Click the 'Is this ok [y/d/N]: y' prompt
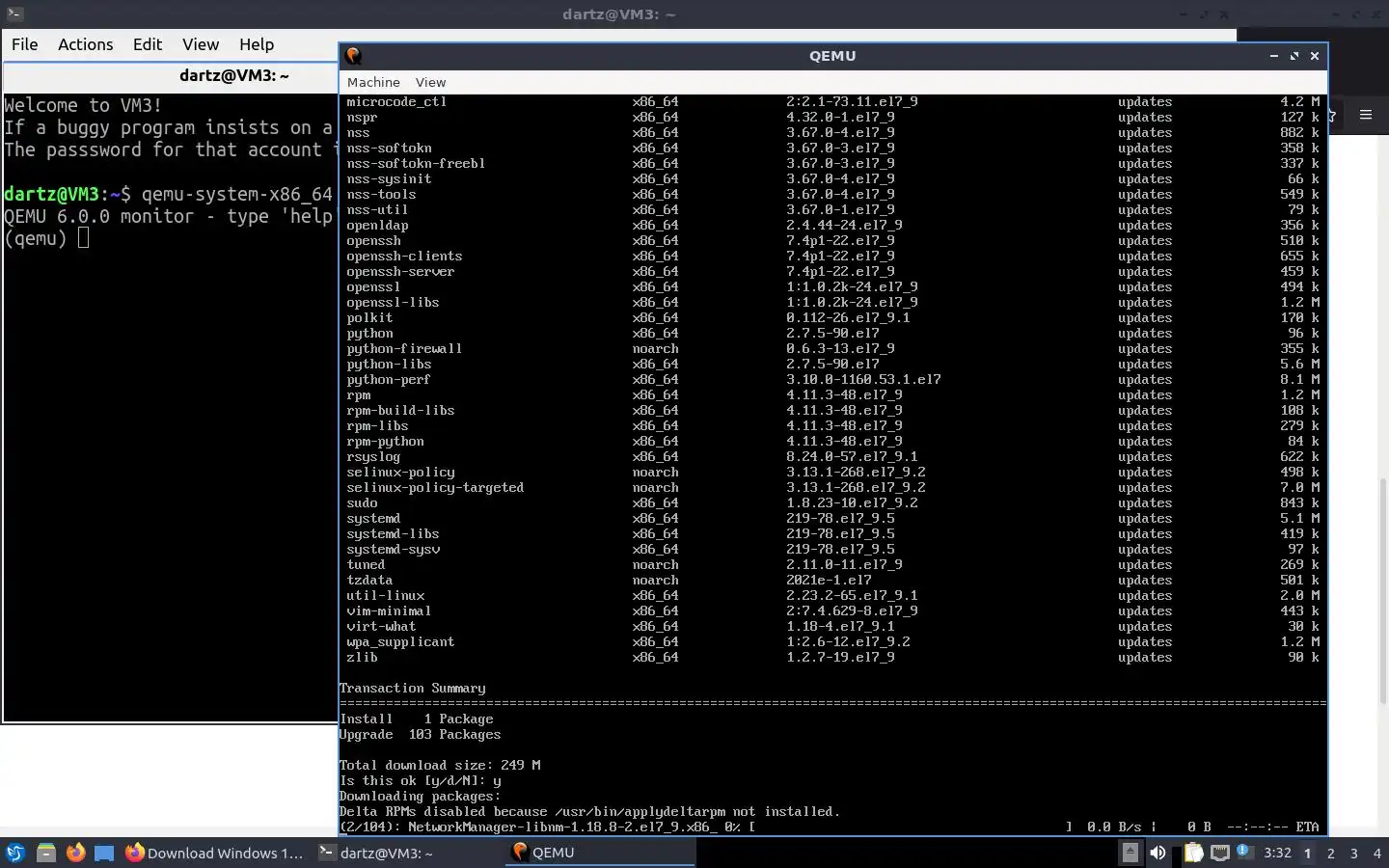This screenshot has width=1389, height=868. [x=420, y=780]
